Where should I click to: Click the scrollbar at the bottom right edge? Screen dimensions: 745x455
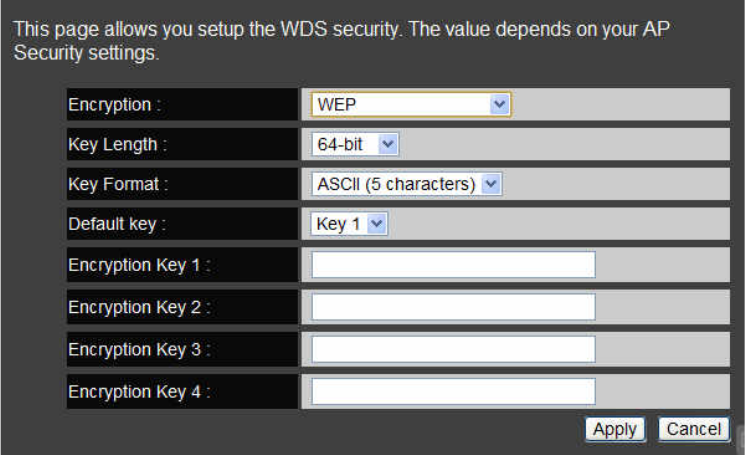[x=740, y=440]
